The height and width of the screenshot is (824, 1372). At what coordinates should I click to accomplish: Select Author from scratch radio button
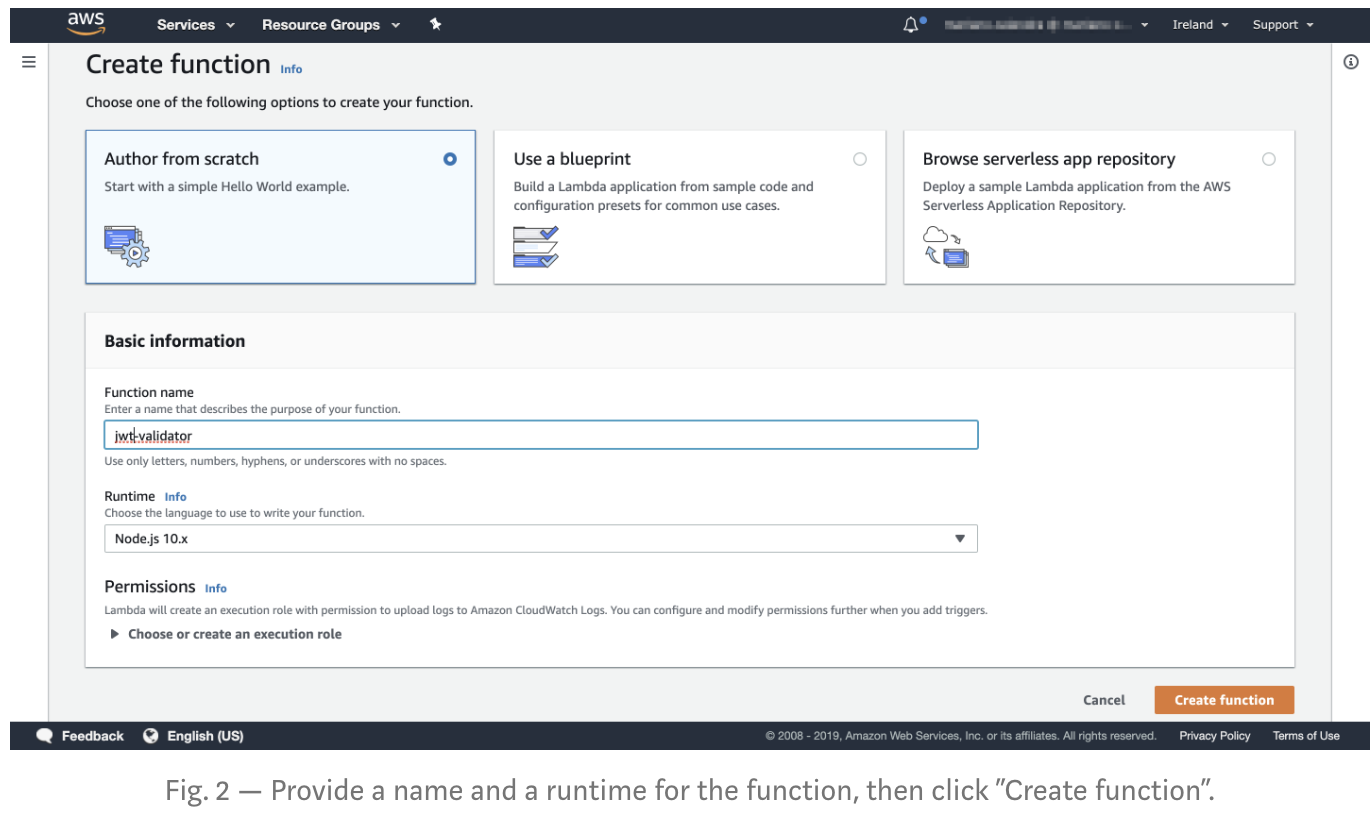coord(450,159)
